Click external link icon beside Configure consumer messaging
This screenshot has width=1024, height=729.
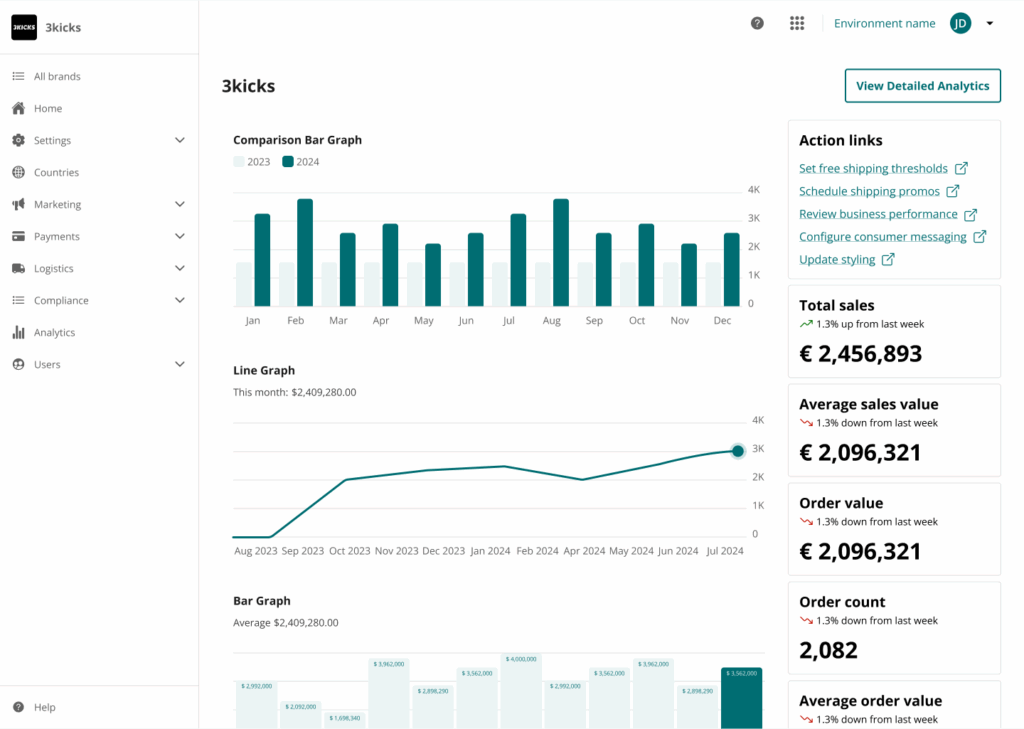[x=980, y=236]
